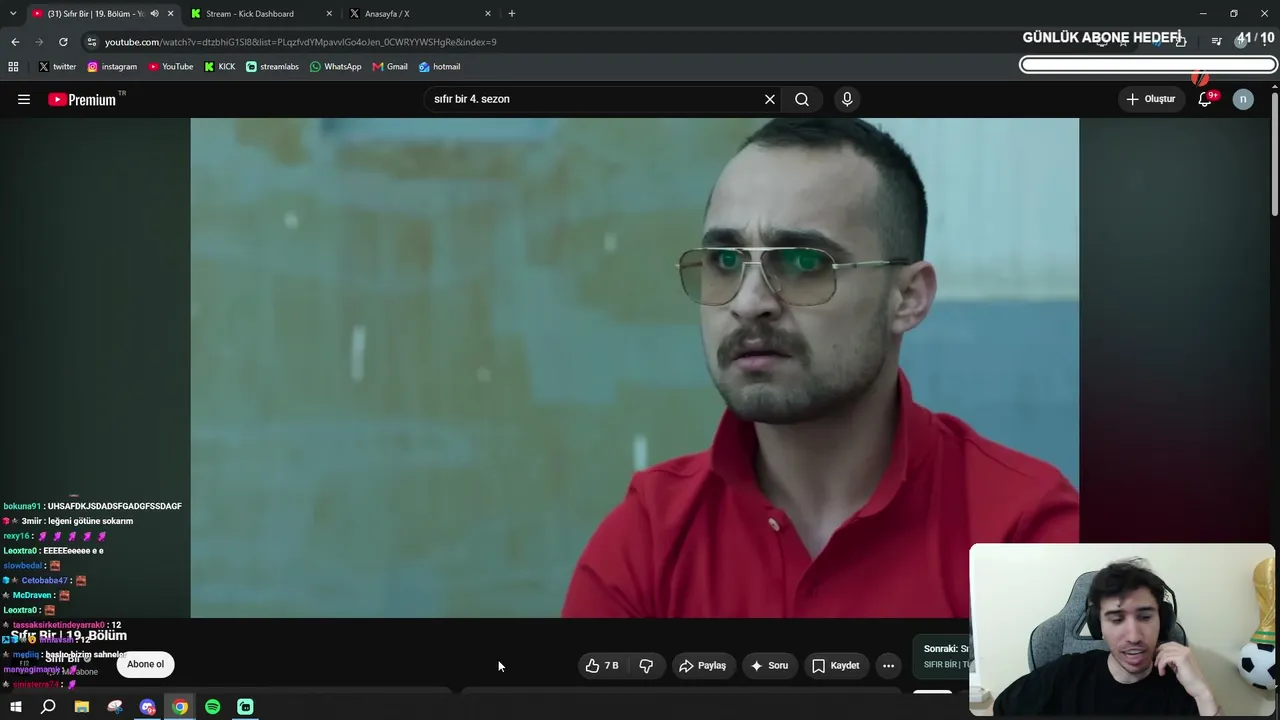This screenshot has height=720, width=1280.
Task: Open File Explorer from taskbar
Action: (82, 707)
